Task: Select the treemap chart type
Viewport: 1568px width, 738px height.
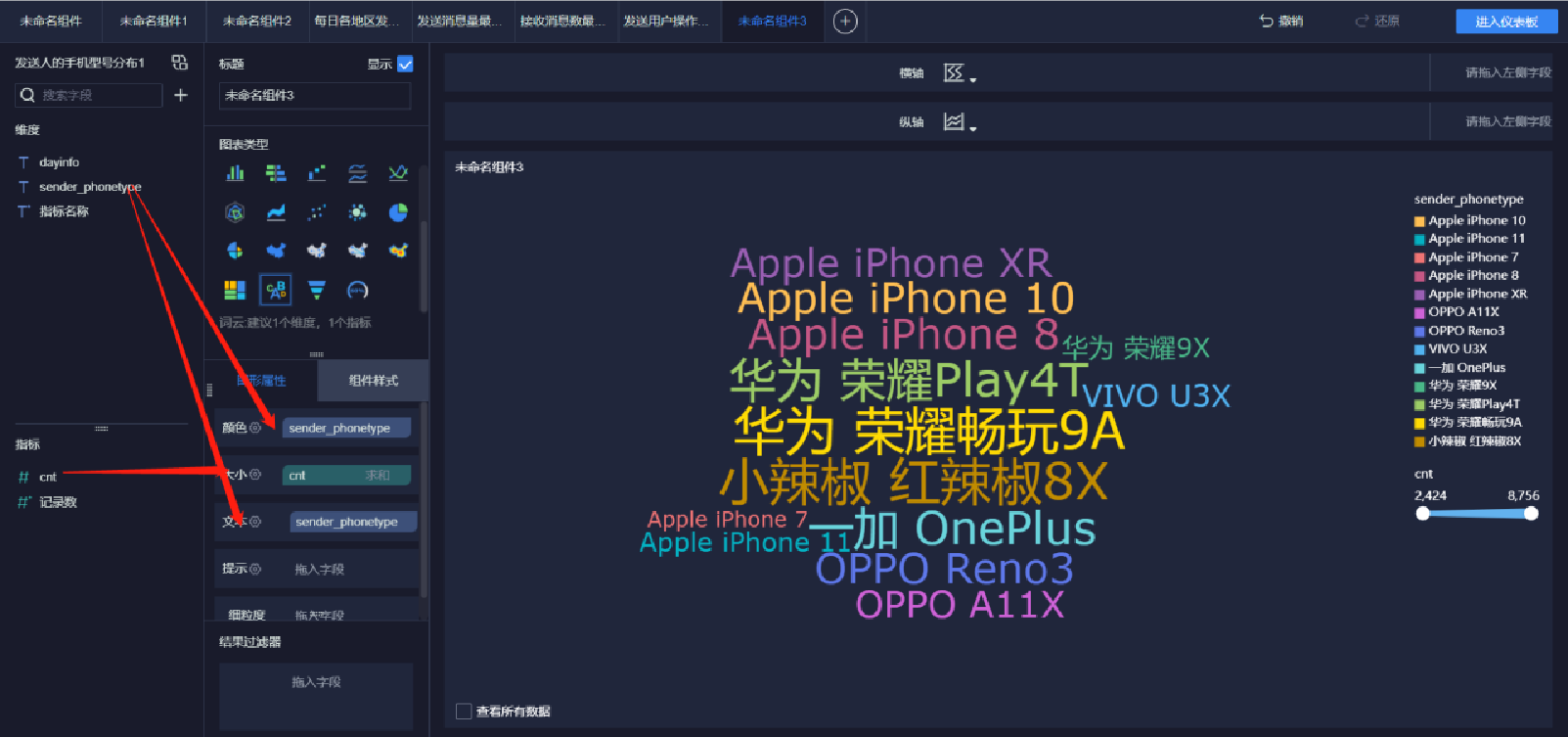Action: click(235, 290)
